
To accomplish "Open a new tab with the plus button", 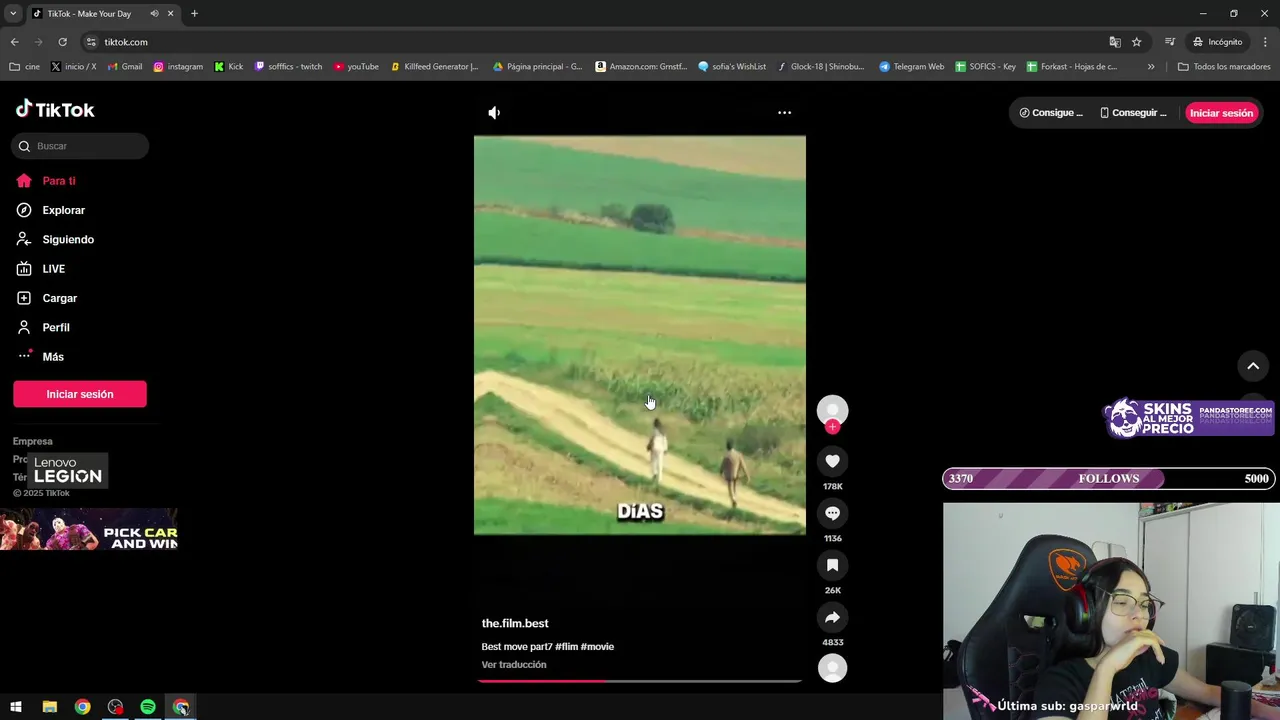I will [194, 14].
